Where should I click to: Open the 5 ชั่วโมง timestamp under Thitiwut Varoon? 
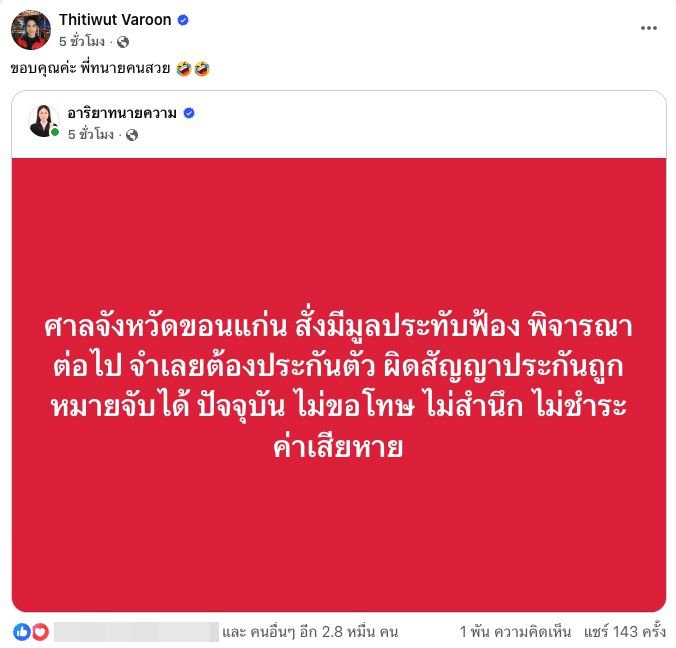pos(82,41)
